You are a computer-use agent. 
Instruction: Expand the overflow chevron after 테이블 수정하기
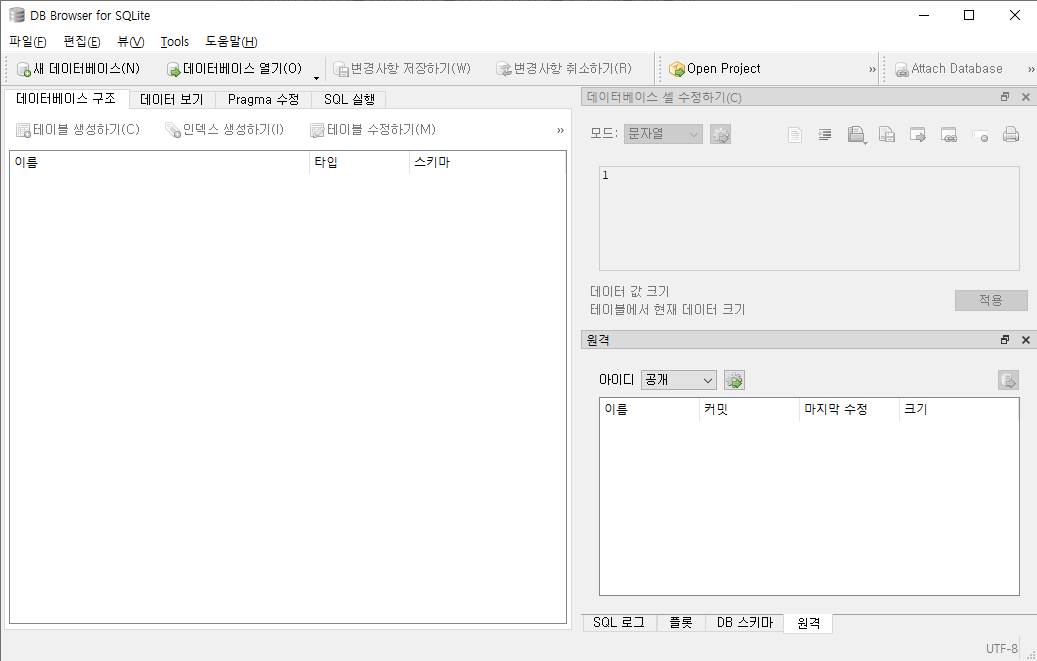pyautogui.click(x=560, y=130)
